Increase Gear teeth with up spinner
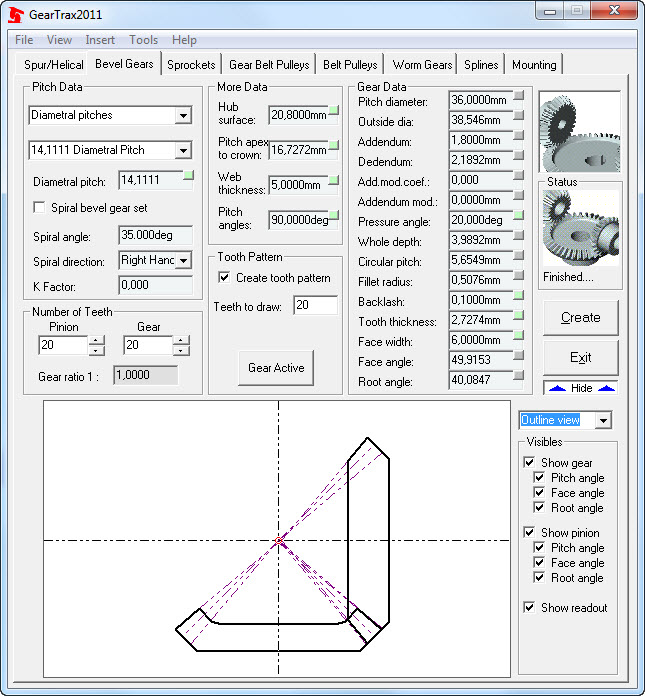645x696 pixels. 181,340
